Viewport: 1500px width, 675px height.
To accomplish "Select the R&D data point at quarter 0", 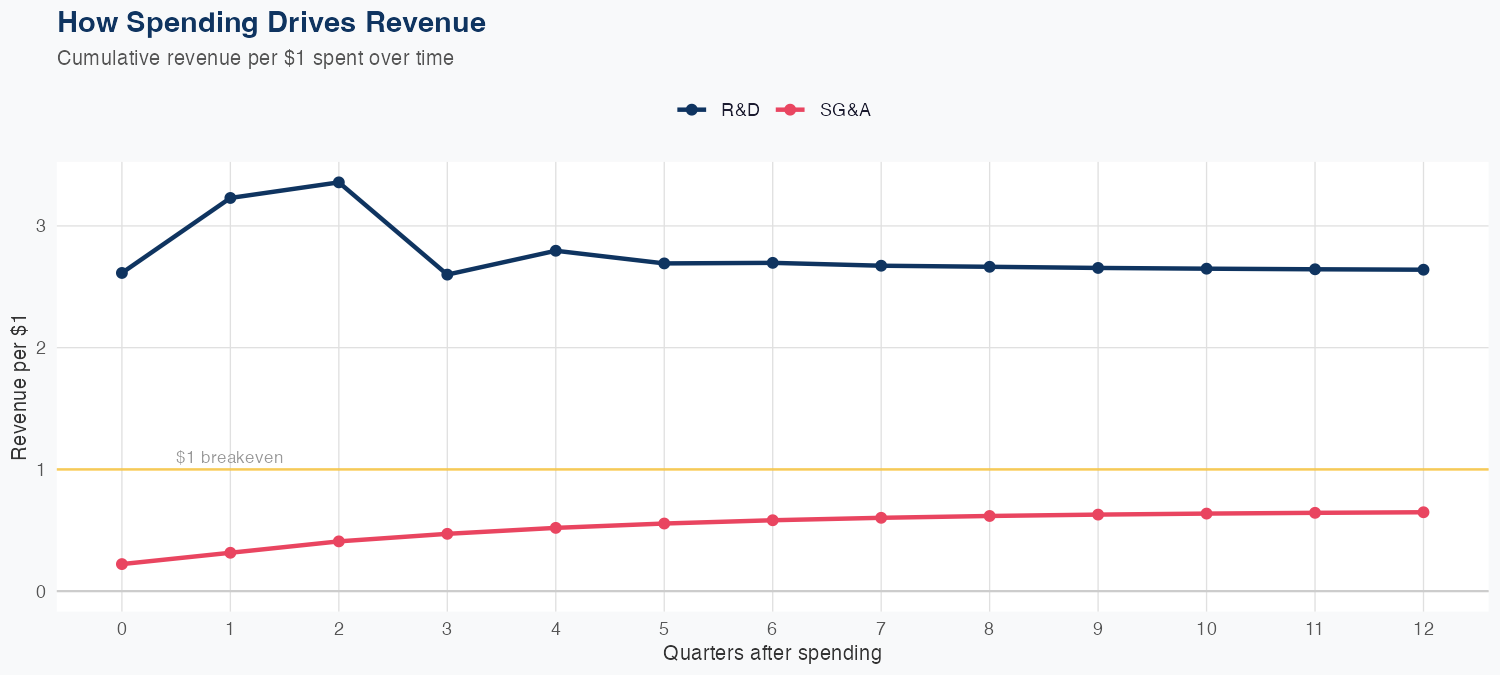I will [x=122, y=273].
